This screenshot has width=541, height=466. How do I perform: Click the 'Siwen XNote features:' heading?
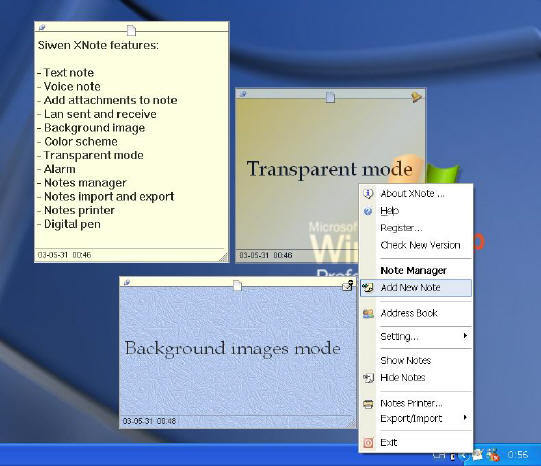98,45
